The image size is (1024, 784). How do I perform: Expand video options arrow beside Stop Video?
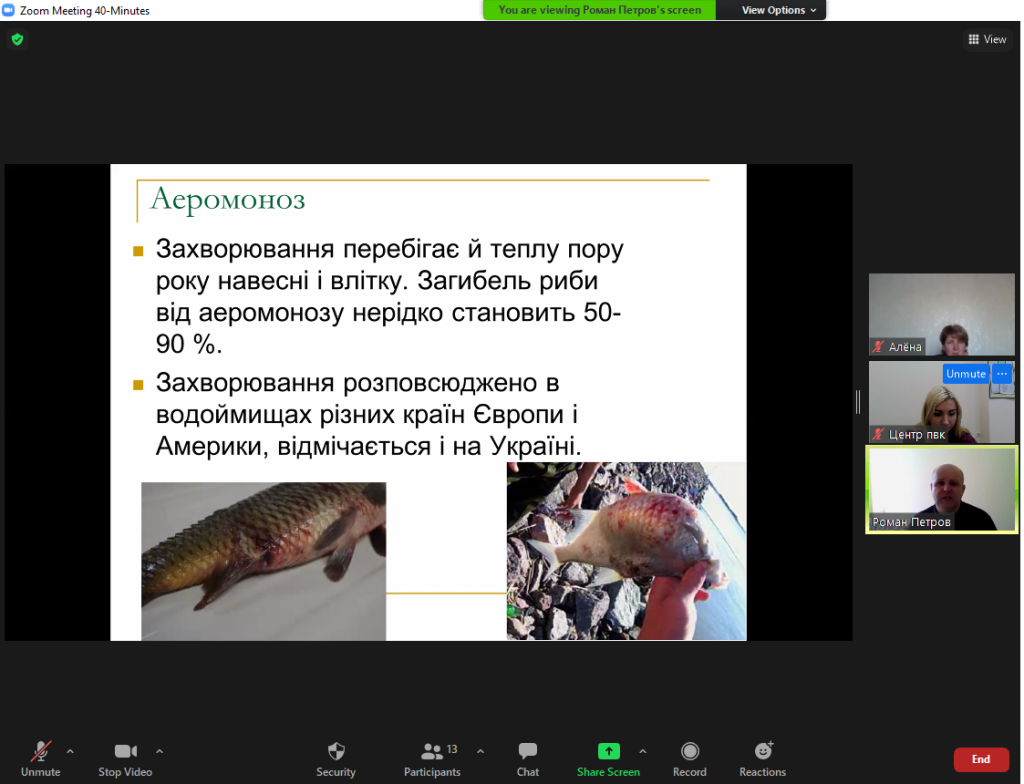(x=159, y=751)
